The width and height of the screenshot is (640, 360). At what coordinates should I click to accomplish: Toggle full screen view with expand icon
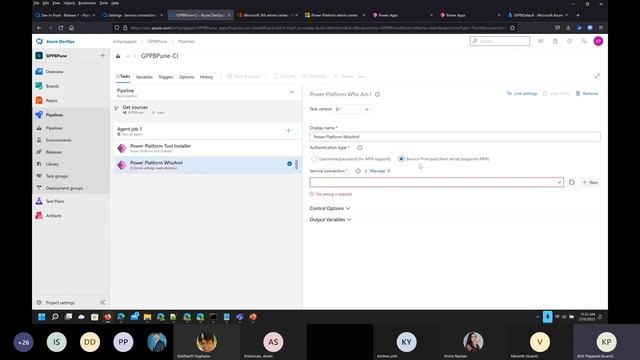(597, 76)
